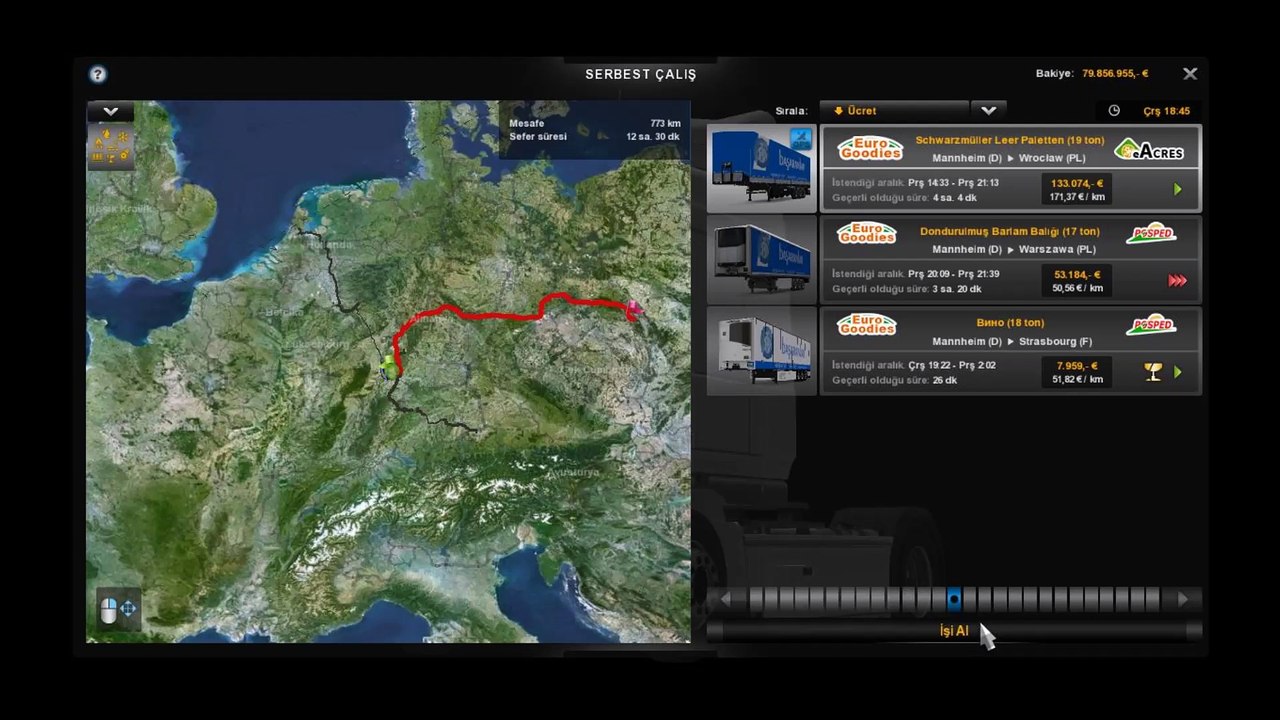
Task: Select the last page cell in the pager
Action: click(x=1152, y=599)
